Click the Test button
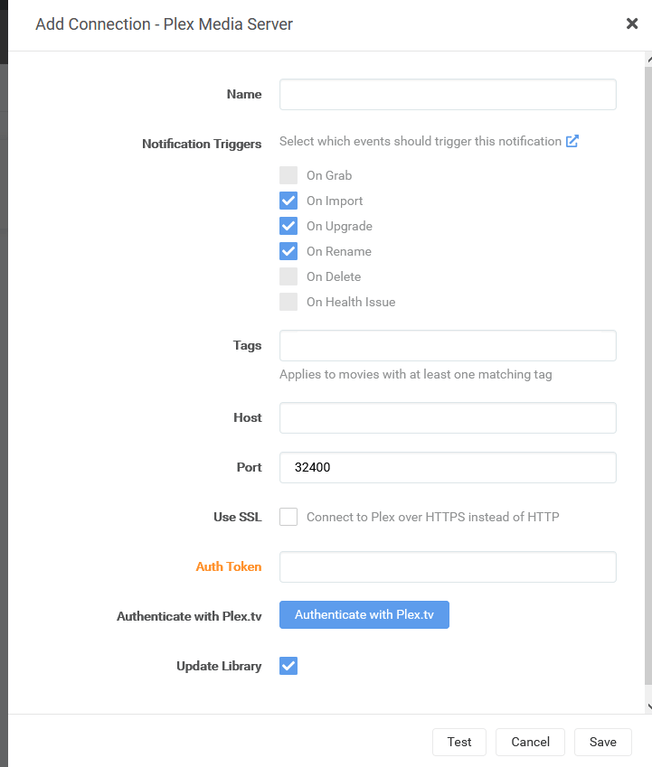652x767 pixels. point(459,742)
